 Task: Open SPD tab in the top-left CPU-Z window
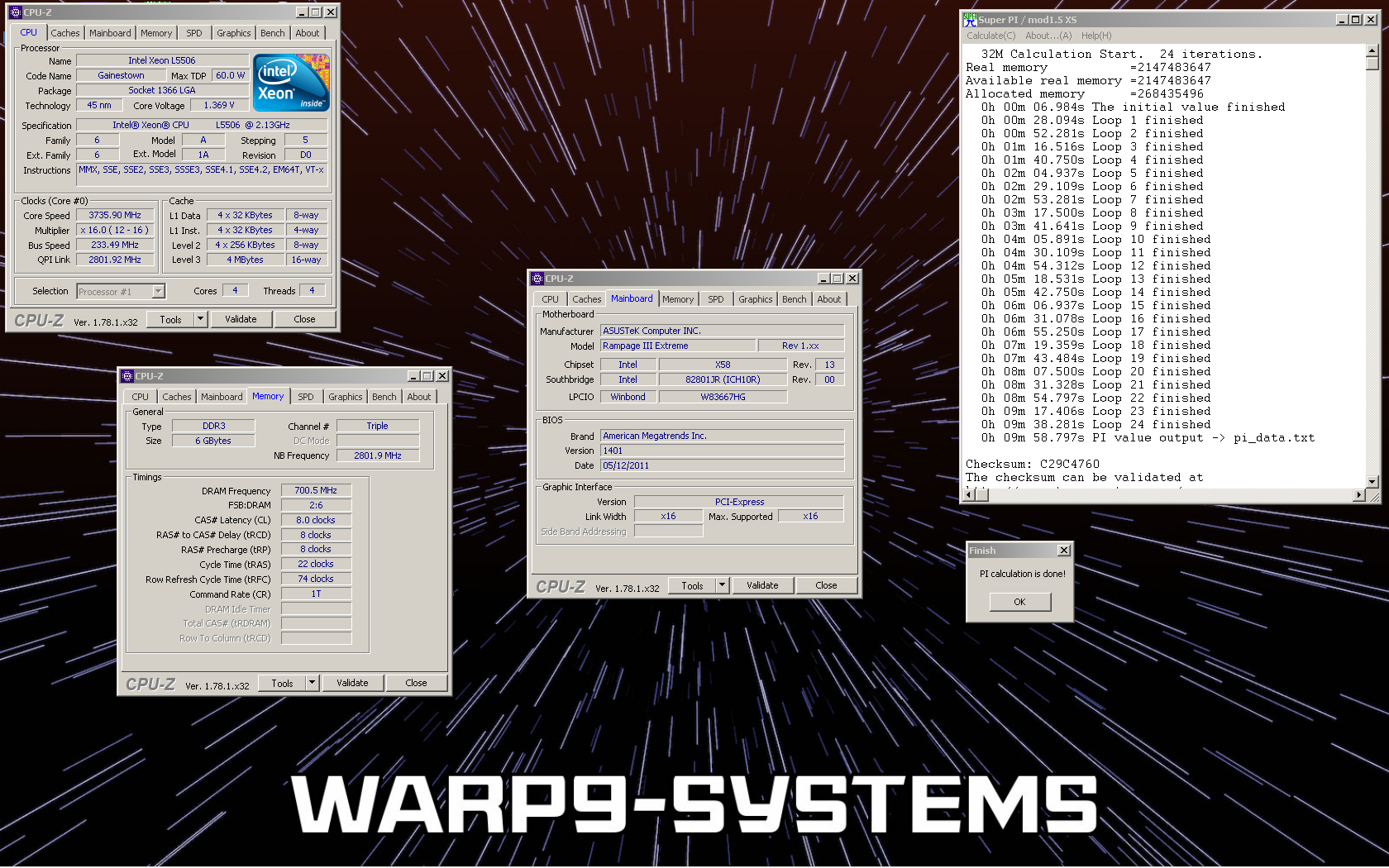pyautogui.click(x=194, y=33)
